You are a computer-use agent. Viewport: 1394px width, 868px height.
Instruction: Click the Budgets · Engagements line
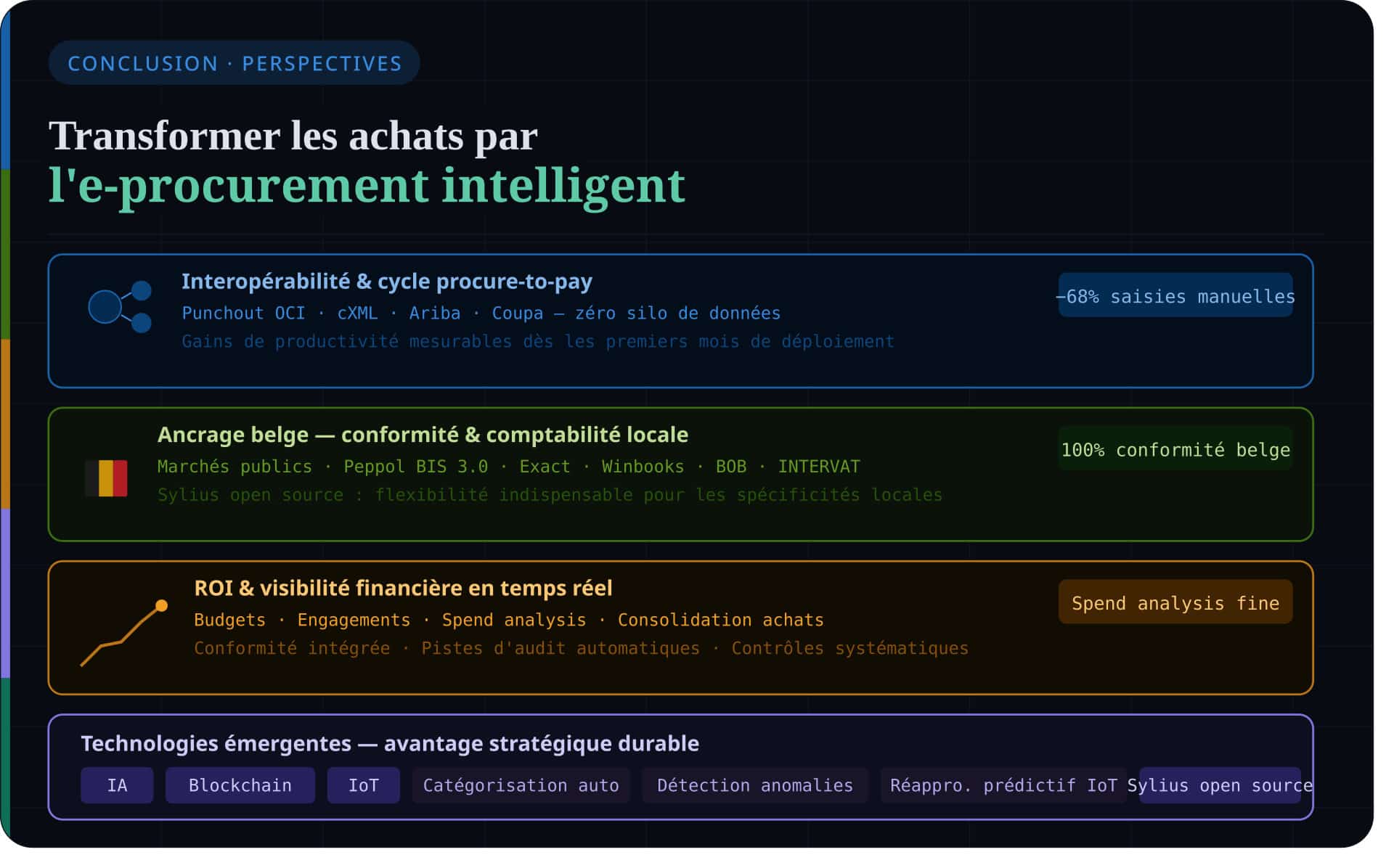coord(509,620)
